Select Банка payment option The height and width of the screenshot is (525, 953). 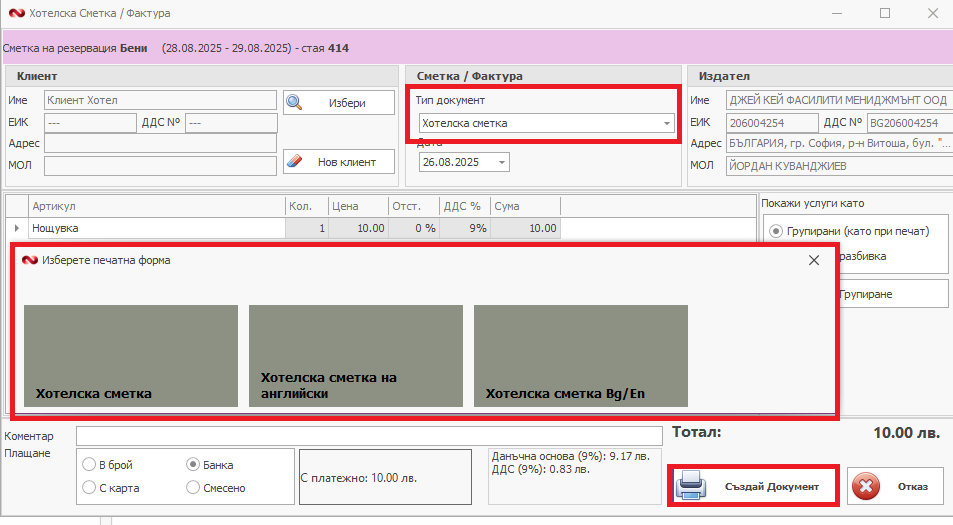click(193, 464)
